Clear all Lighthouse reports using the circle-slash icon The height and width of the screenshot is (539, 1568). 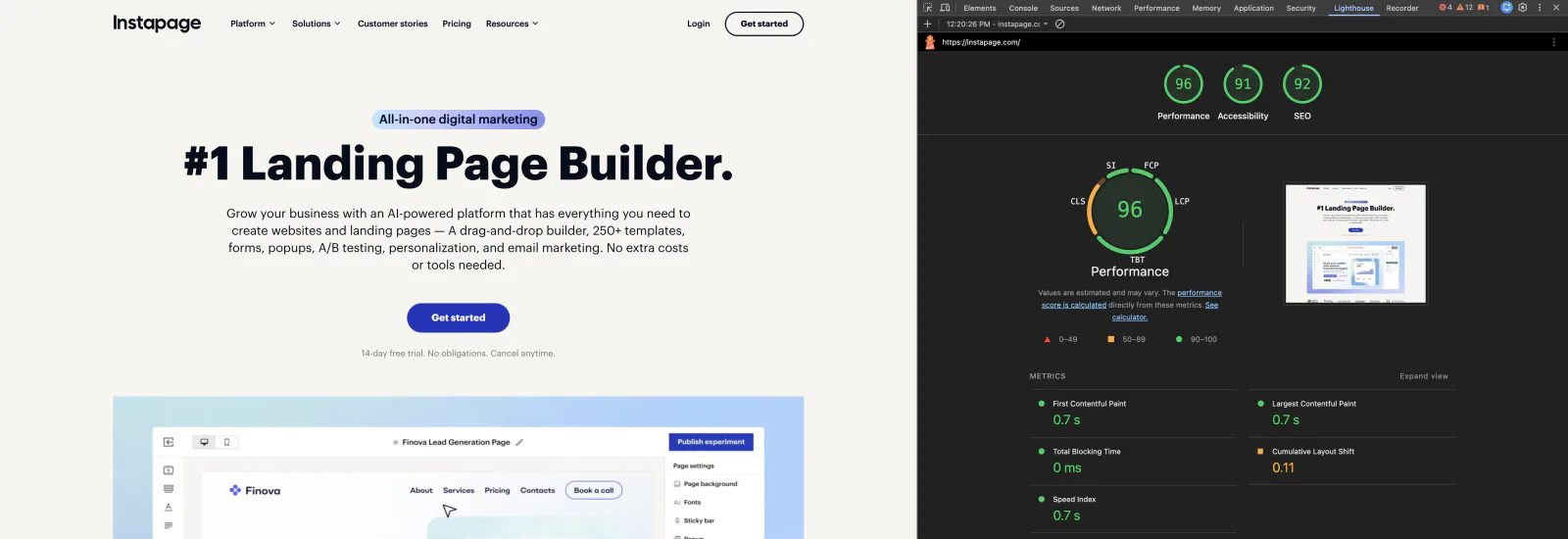click(1059, 24)
